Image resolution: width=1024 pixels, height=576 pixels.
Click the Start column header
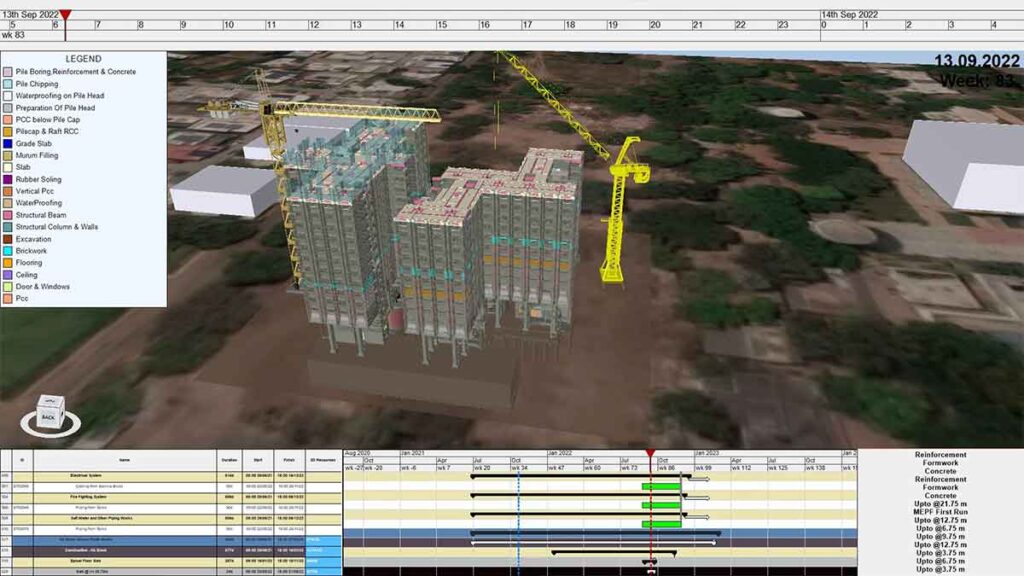tap(258, 460)
